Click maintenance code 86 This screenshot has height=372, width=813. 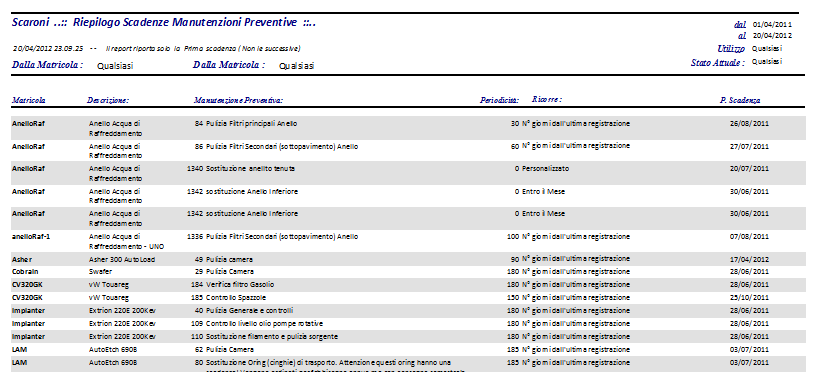pos(199,146)
